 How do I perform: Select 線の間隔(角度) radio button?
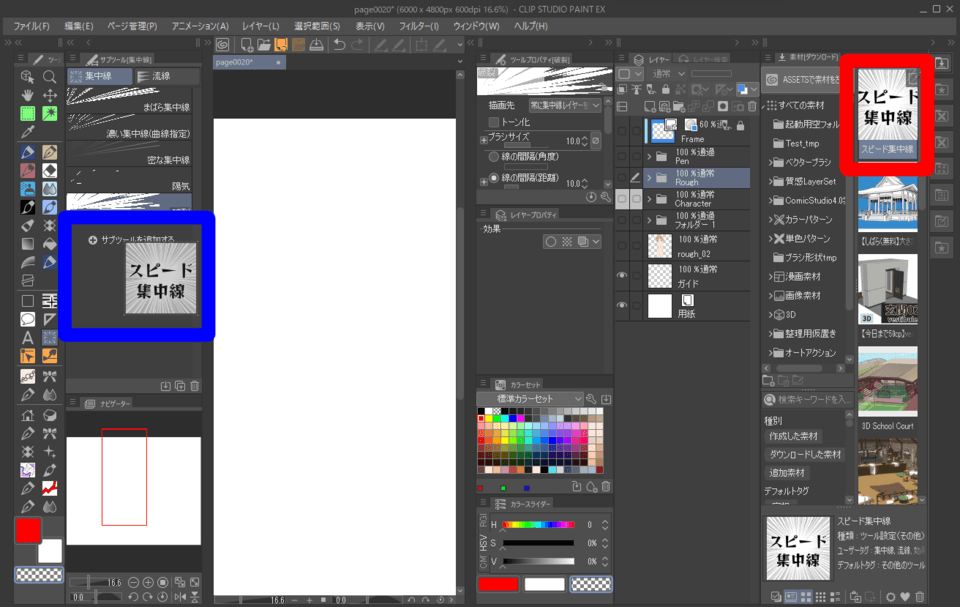click(x=493, y=157)
